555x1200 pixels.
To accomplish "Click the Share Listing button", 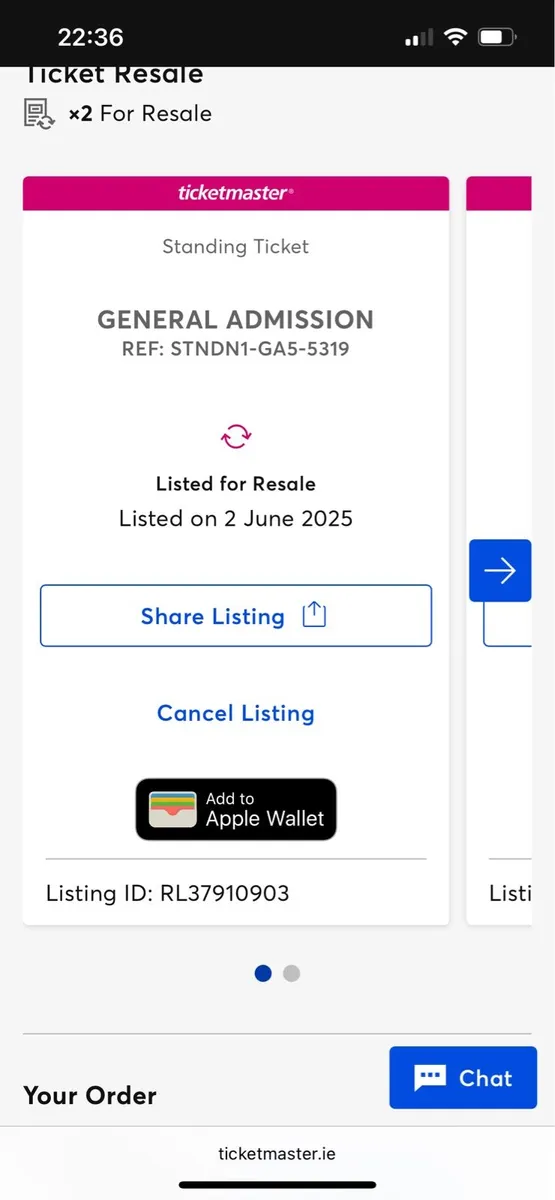I will (236, 616).
